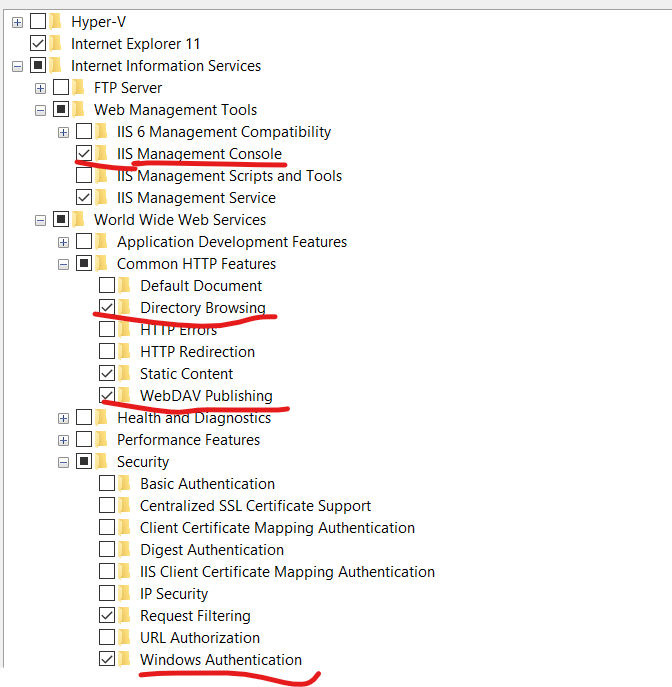Select 'URL Authorization' label
This screenshot has width=672, height=687.
pos(200,637)
